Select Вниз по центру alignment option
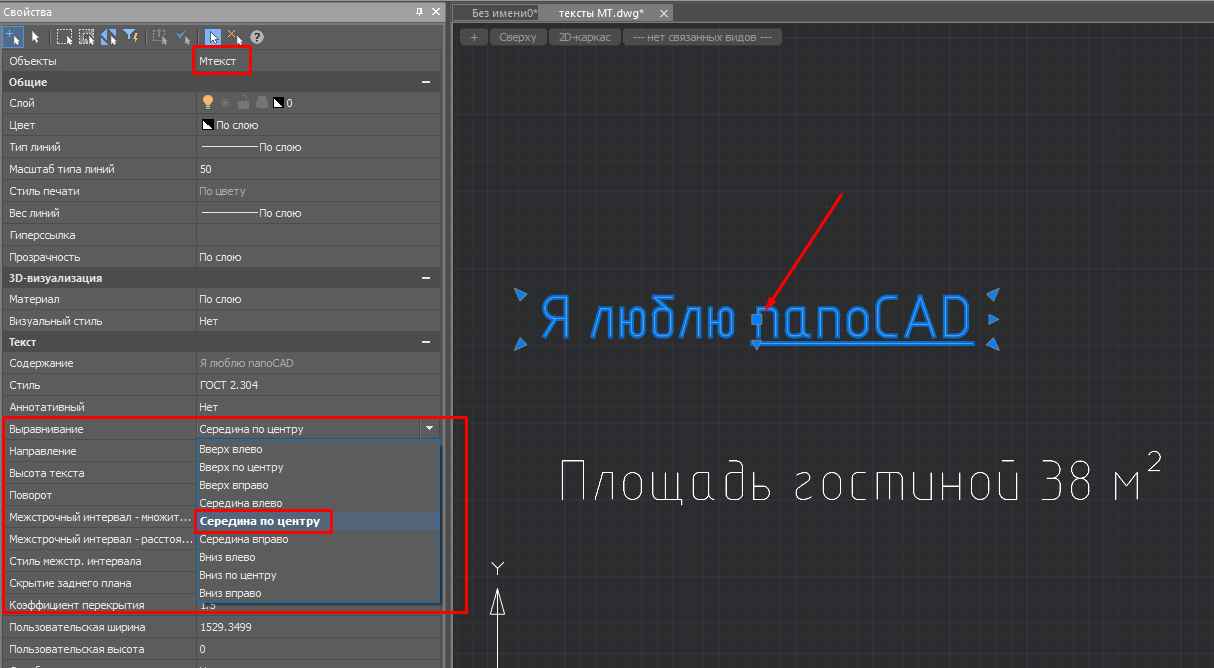 click(x=238, y=575)
